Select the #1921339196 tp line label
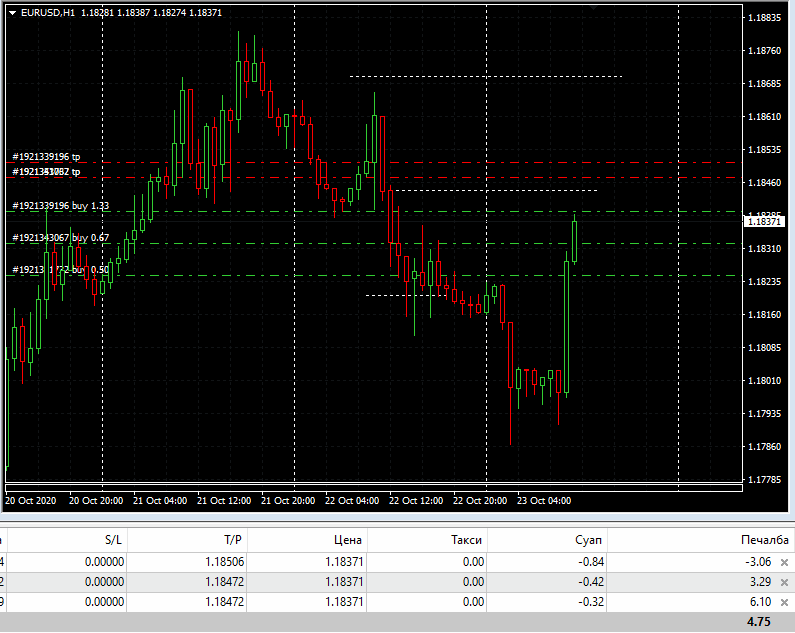795x633 pixels. (46, 157)
